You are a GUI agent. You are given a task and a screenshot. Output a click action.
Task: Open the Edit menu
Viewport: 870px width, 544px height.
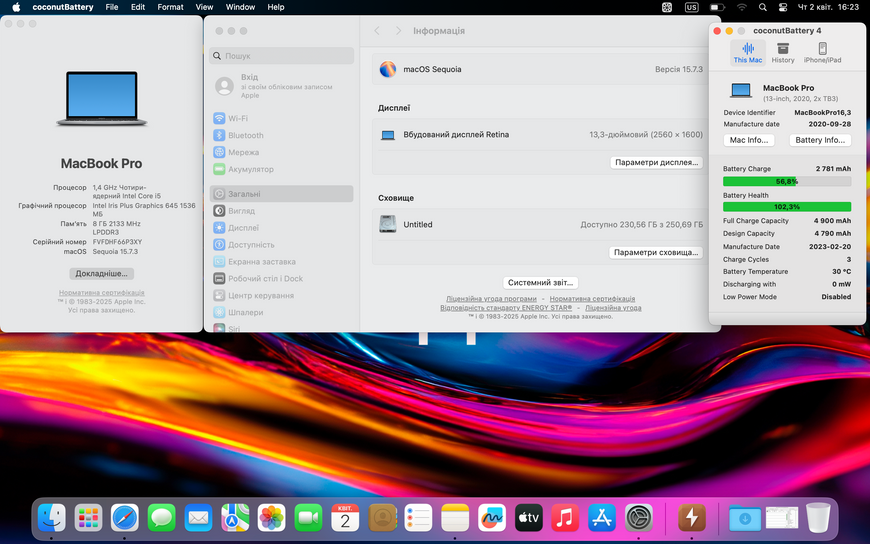[138, 7]
